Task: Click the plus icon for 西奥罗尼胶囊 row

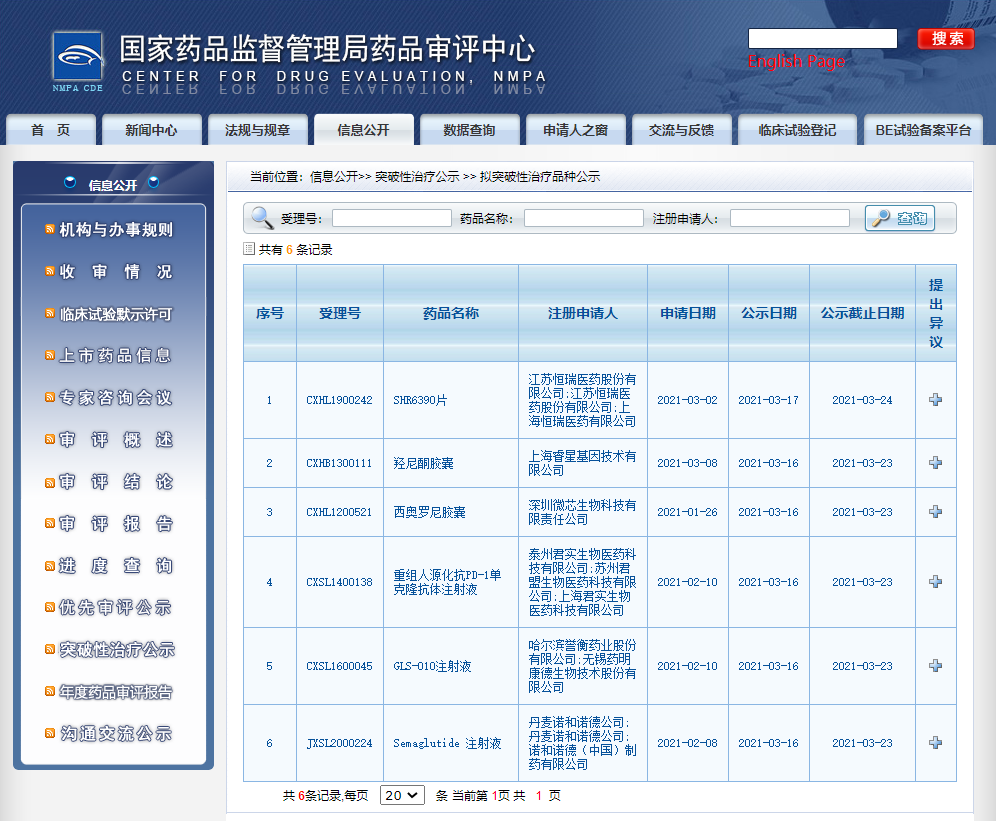Action: point(935,512)
